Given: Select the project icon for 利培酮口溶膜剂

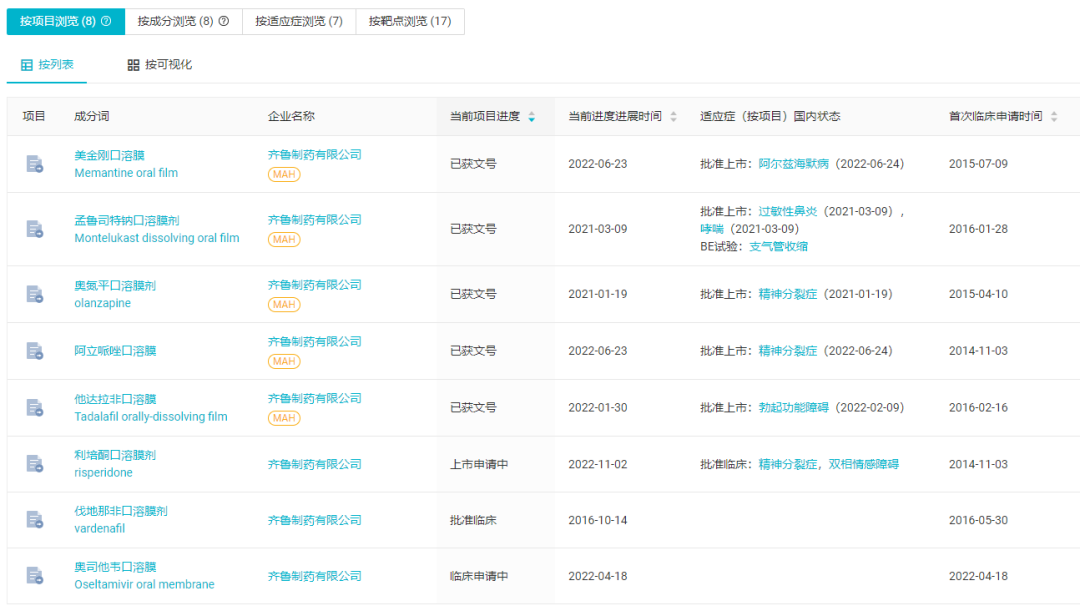Looking at the screenshot, I should click(34, 464).
